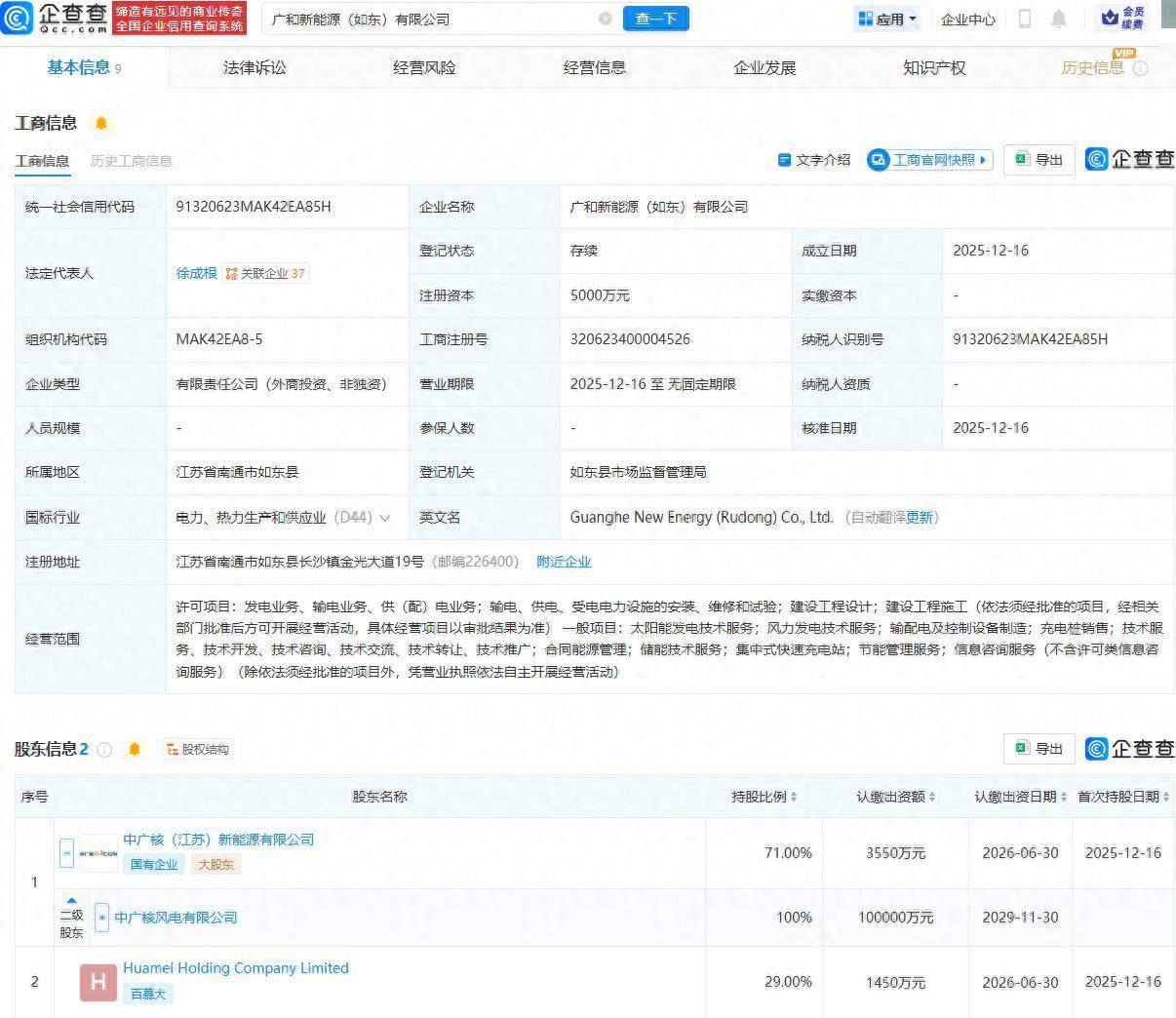Expand the 国标行业 D44 industry chevron
The image size is (1176, 1018).
[x=385, y=518]
